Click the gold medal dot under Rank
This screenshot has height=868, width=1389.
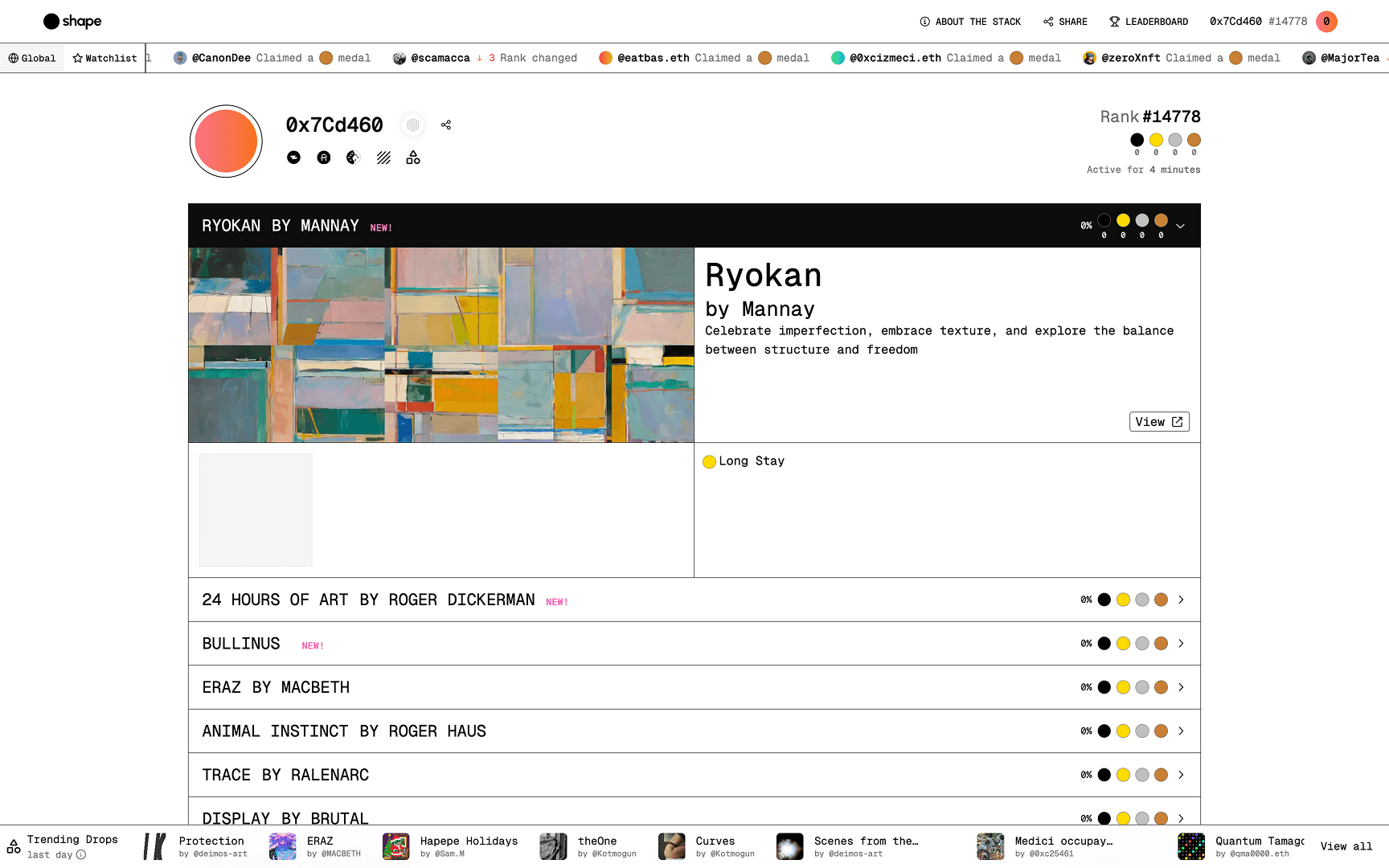click(x=1156, y=140)
